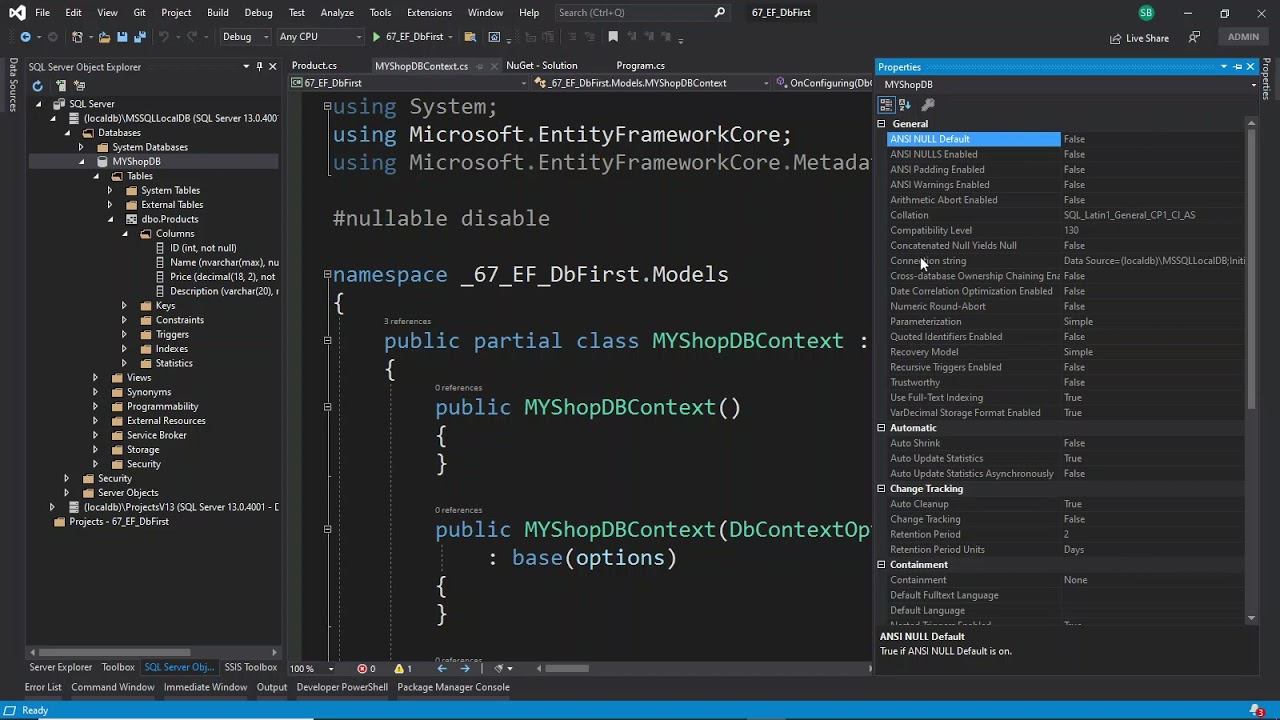Switch to the Product.cs tab
1280x720 pixels.
(x=314, y=66)
